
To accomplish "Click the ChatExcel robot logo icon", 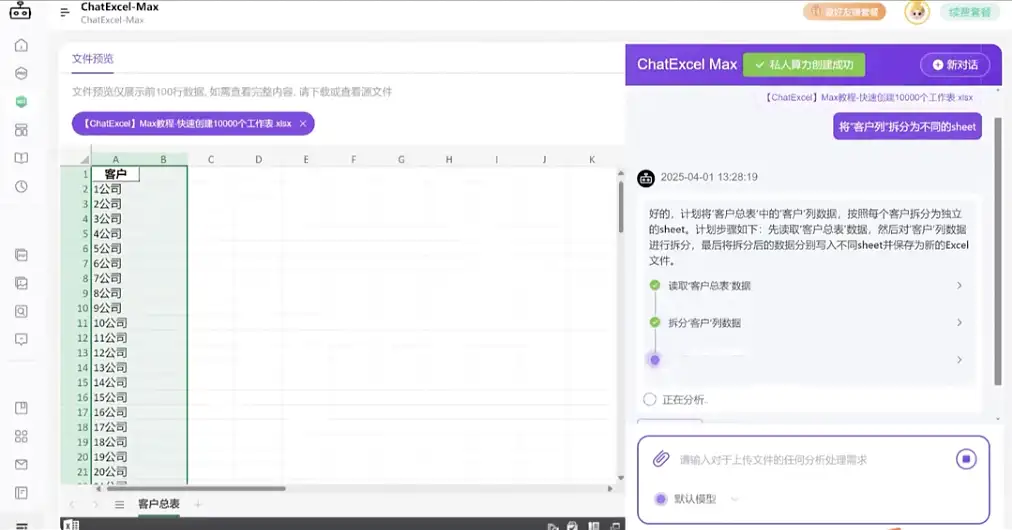I will click(x=20, y=11).
